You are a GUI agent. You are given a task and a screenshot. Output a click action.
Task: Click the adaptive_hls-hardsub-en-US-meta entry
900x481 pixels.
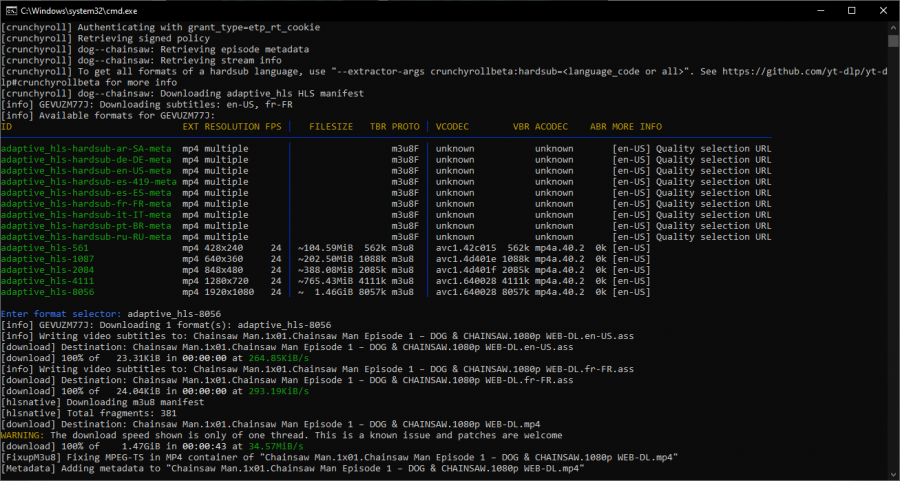click(86, 170)
